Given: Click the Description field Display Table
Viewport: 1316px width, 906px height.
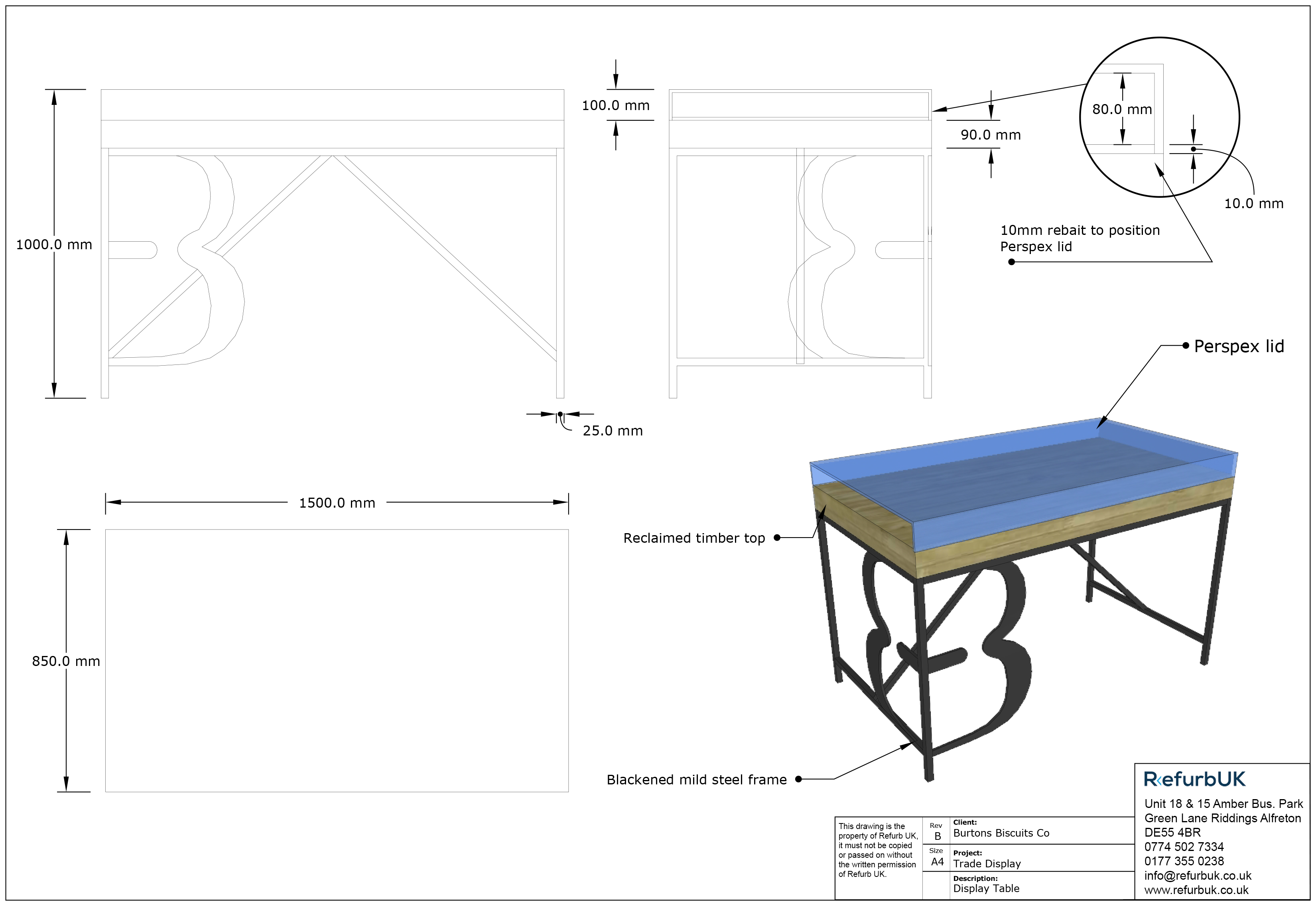Looking at the screenshot, I should pyautogui.click(x=986, y=888).
